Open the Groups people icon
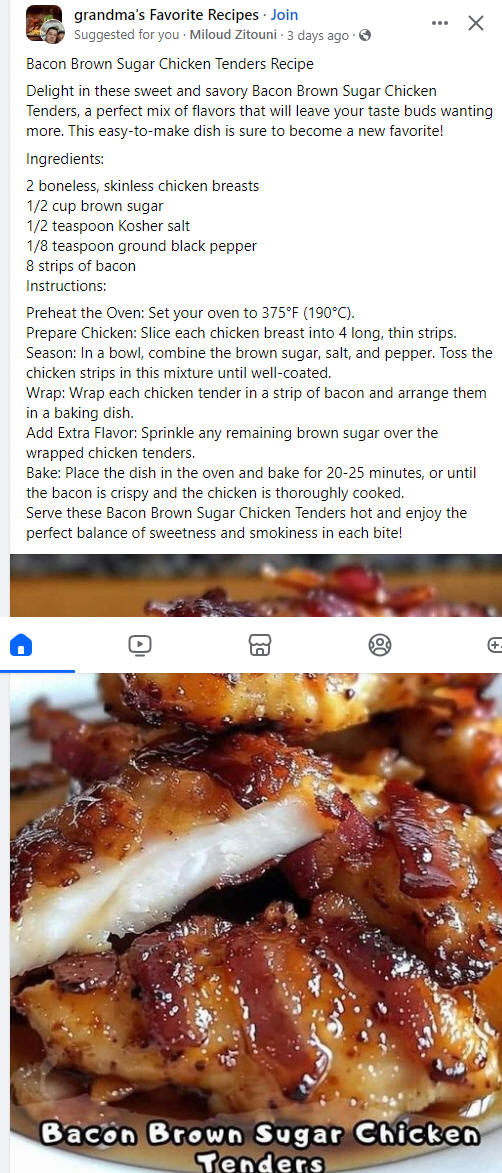Image resolution: width=502 pixels, height=1173 pixels. [x=380, y=644]
